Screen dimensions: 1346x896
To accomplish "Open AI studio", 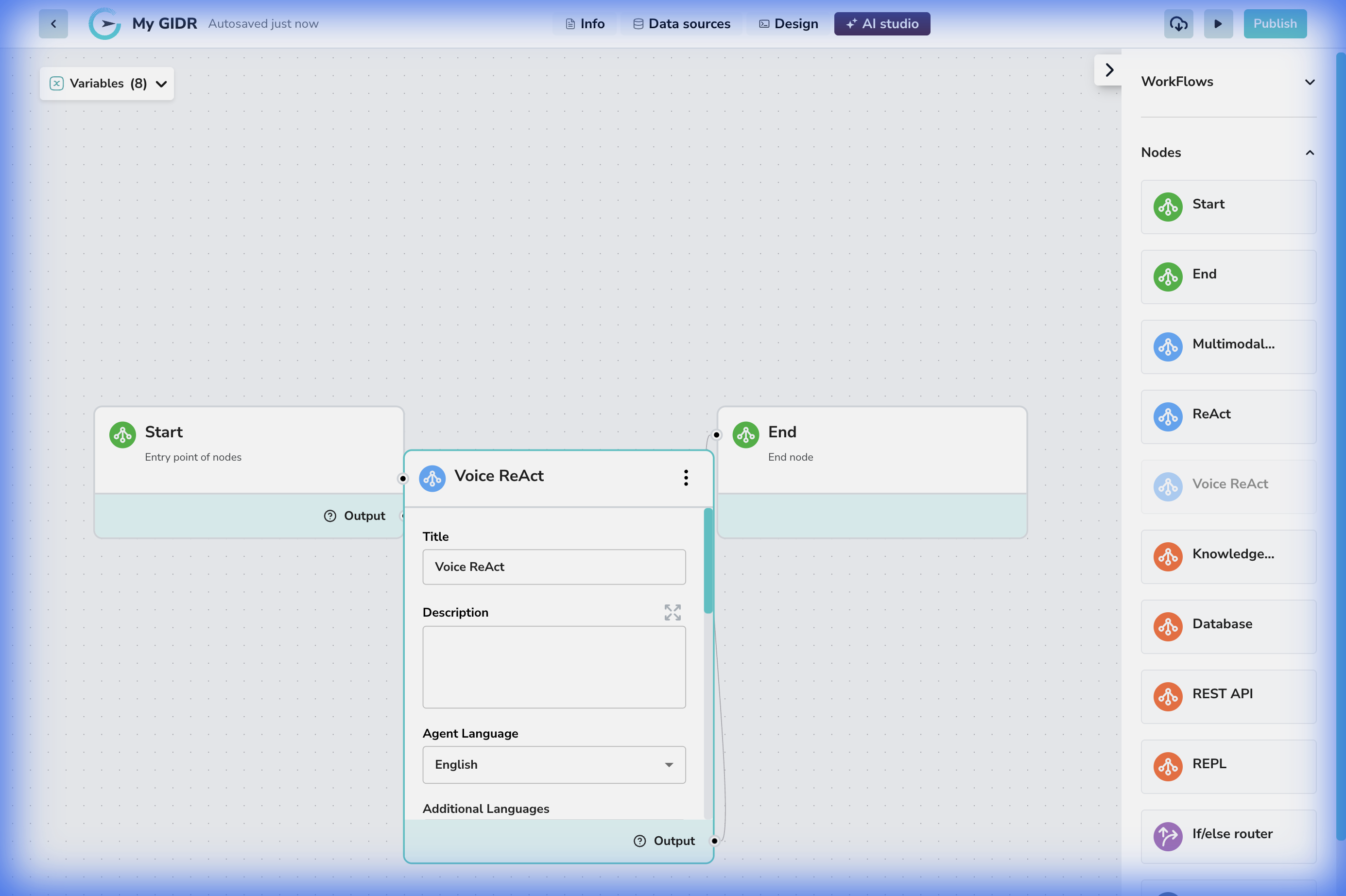I will 881,23.
